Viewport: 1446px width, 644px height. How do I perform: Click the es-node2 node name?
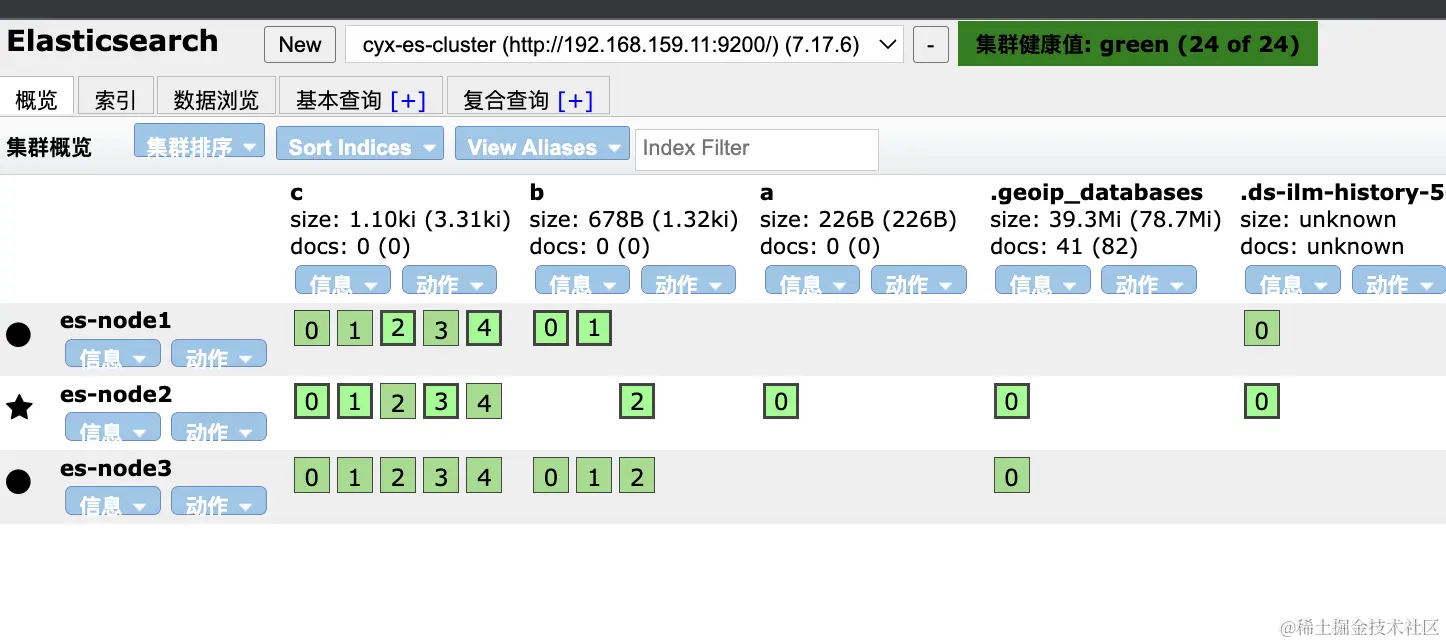tap(116, 394)
